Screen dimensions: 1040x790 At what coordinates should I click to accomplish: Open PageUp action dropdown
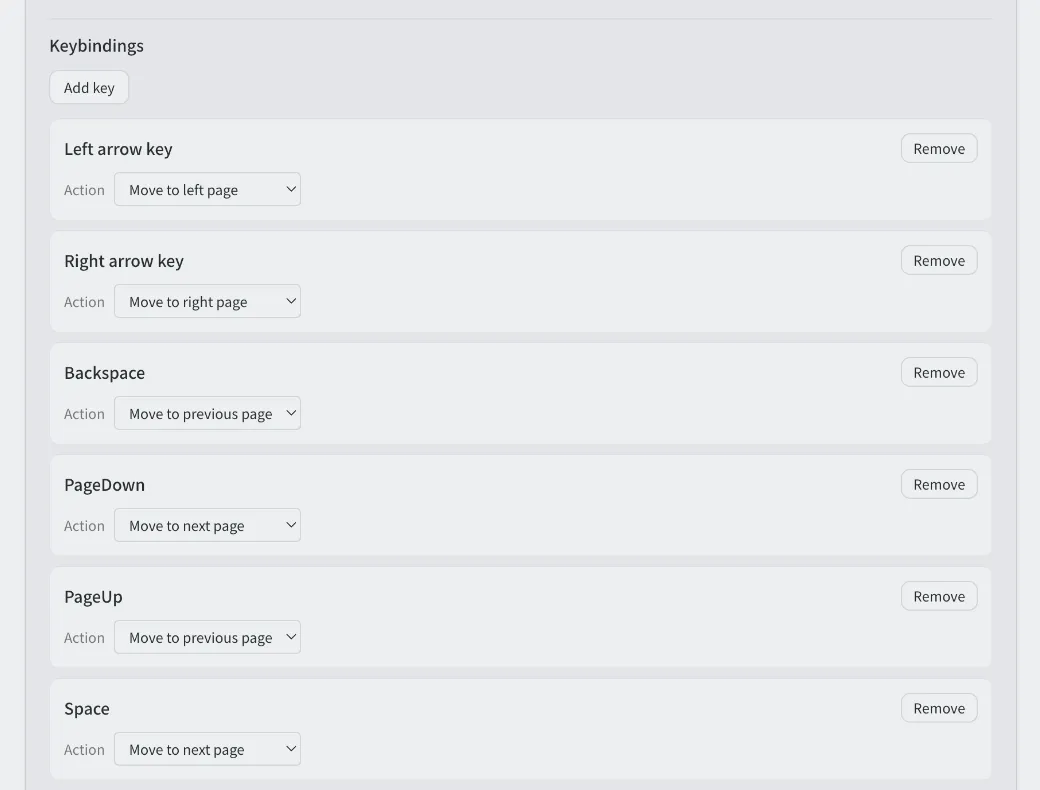[207, 637]
